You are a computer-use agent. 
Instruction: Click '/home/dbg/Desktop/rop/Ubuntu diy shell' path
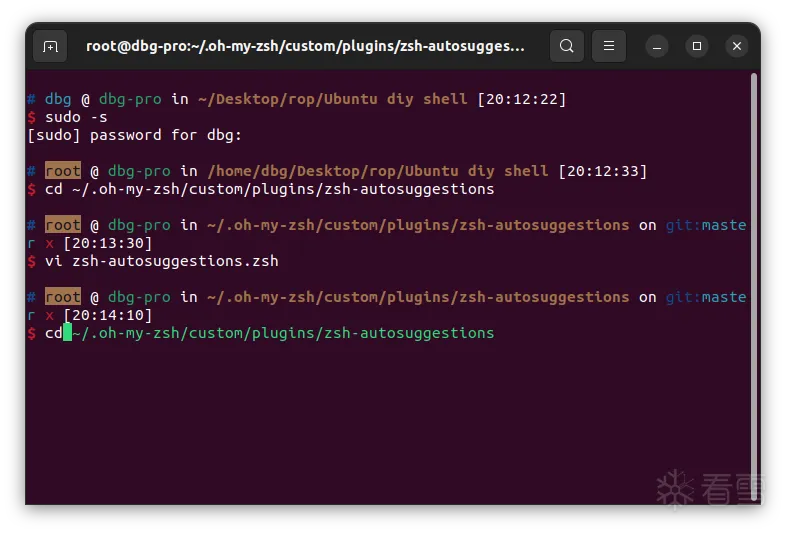[378, 171]
